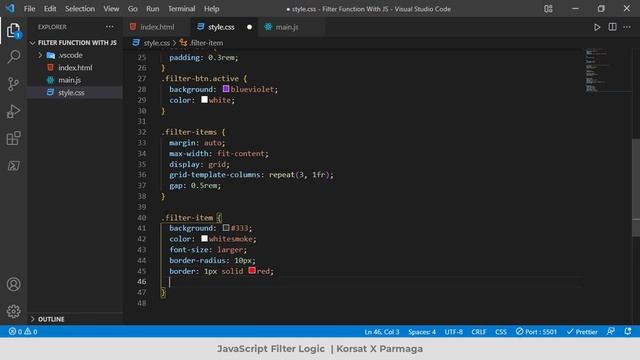640x360 pixels.
Task: Click line number 32 in gutter
Action: coord(142,132)
